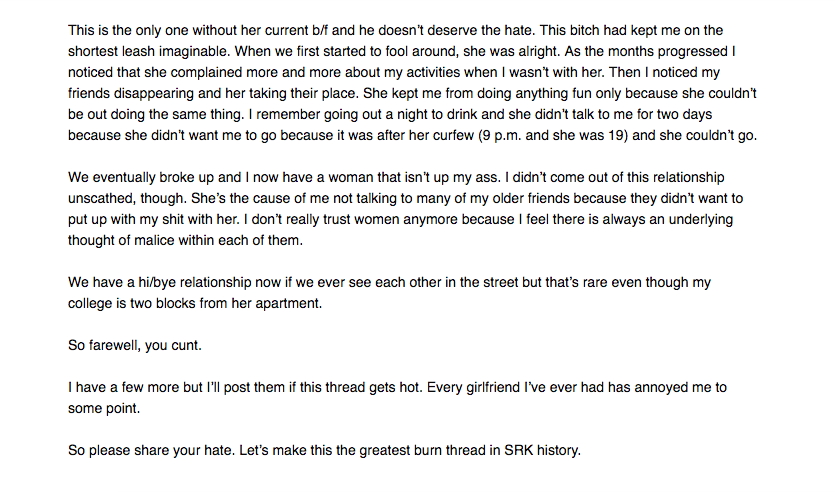Click the text "college is two blocks from her apartment"
The height and width of the screenshot is (492, 835).
[x=194, y=304]
